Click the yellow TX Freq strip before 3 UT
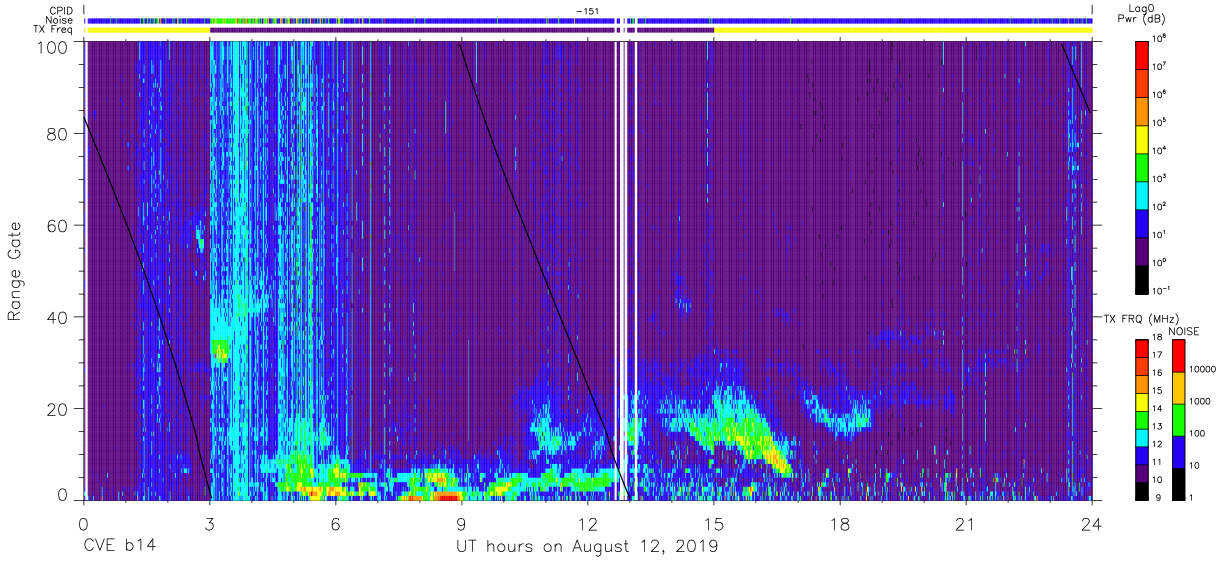The image size is (1228, 567). click(x=148, y=30)
